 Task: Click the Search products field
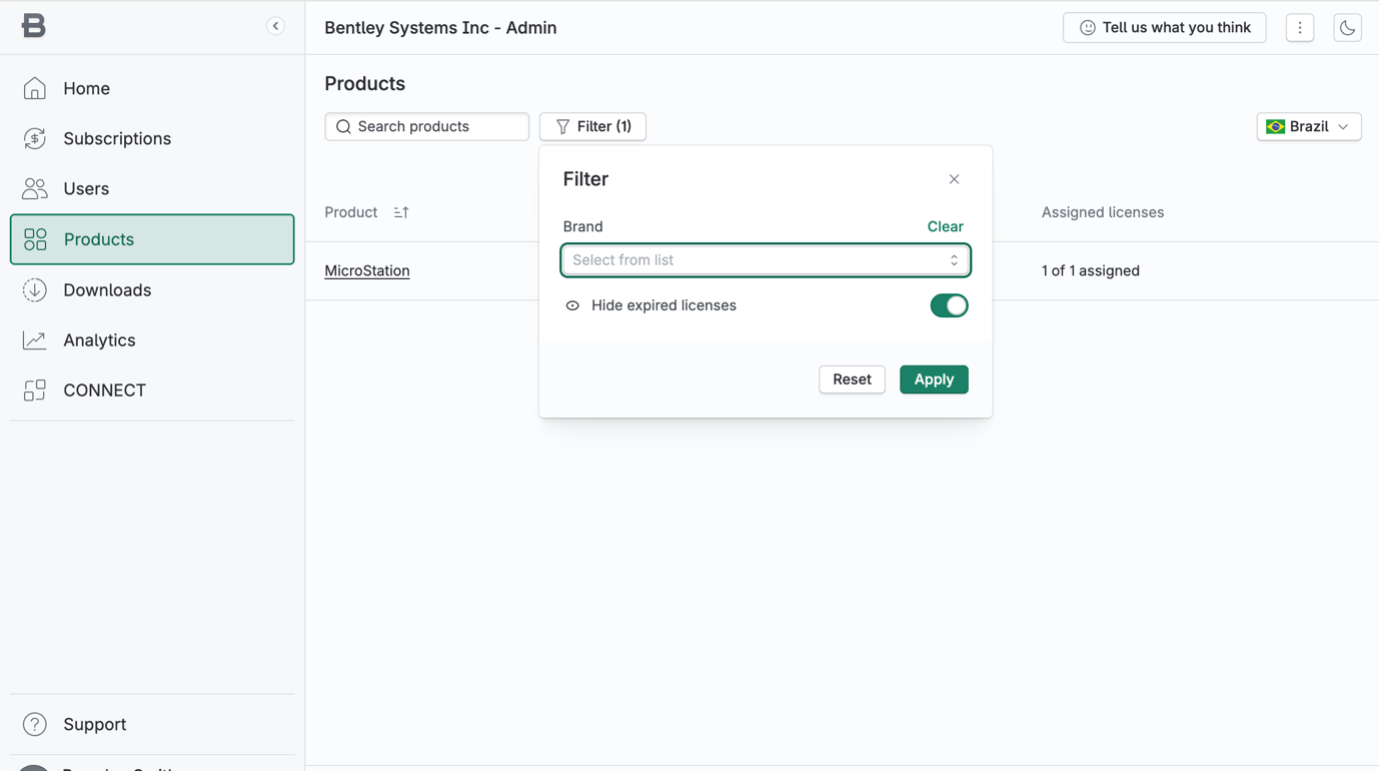(x=428, y=127)
